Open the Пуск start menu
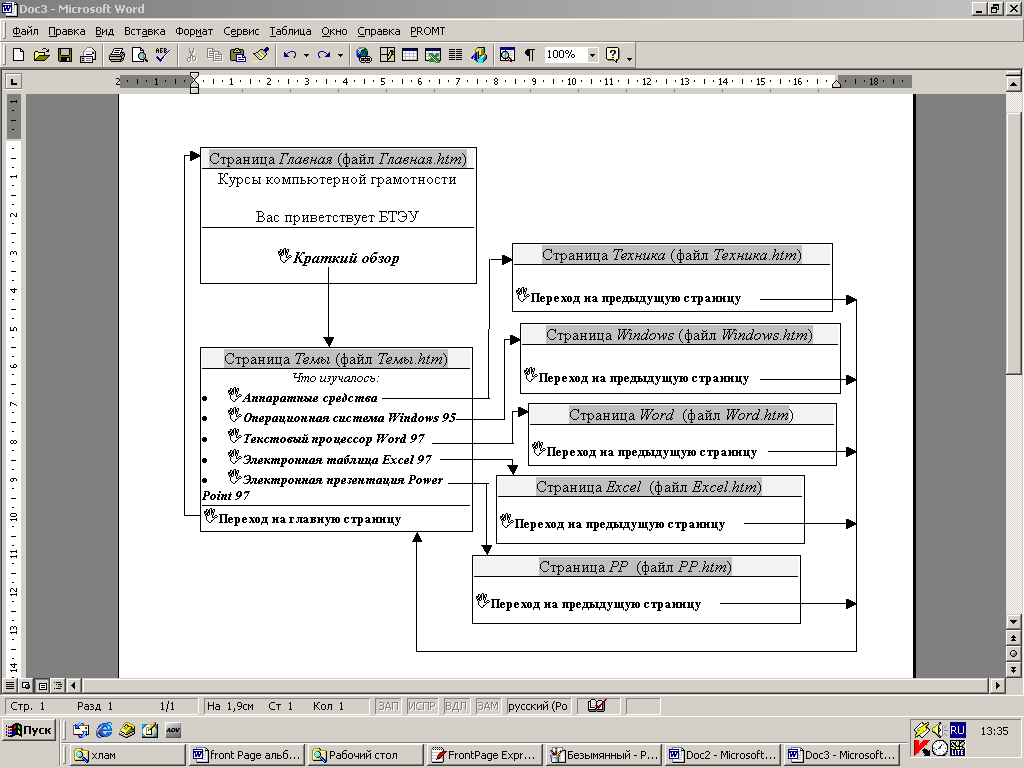Screen dimensions: 1024x768 [29, 729]
